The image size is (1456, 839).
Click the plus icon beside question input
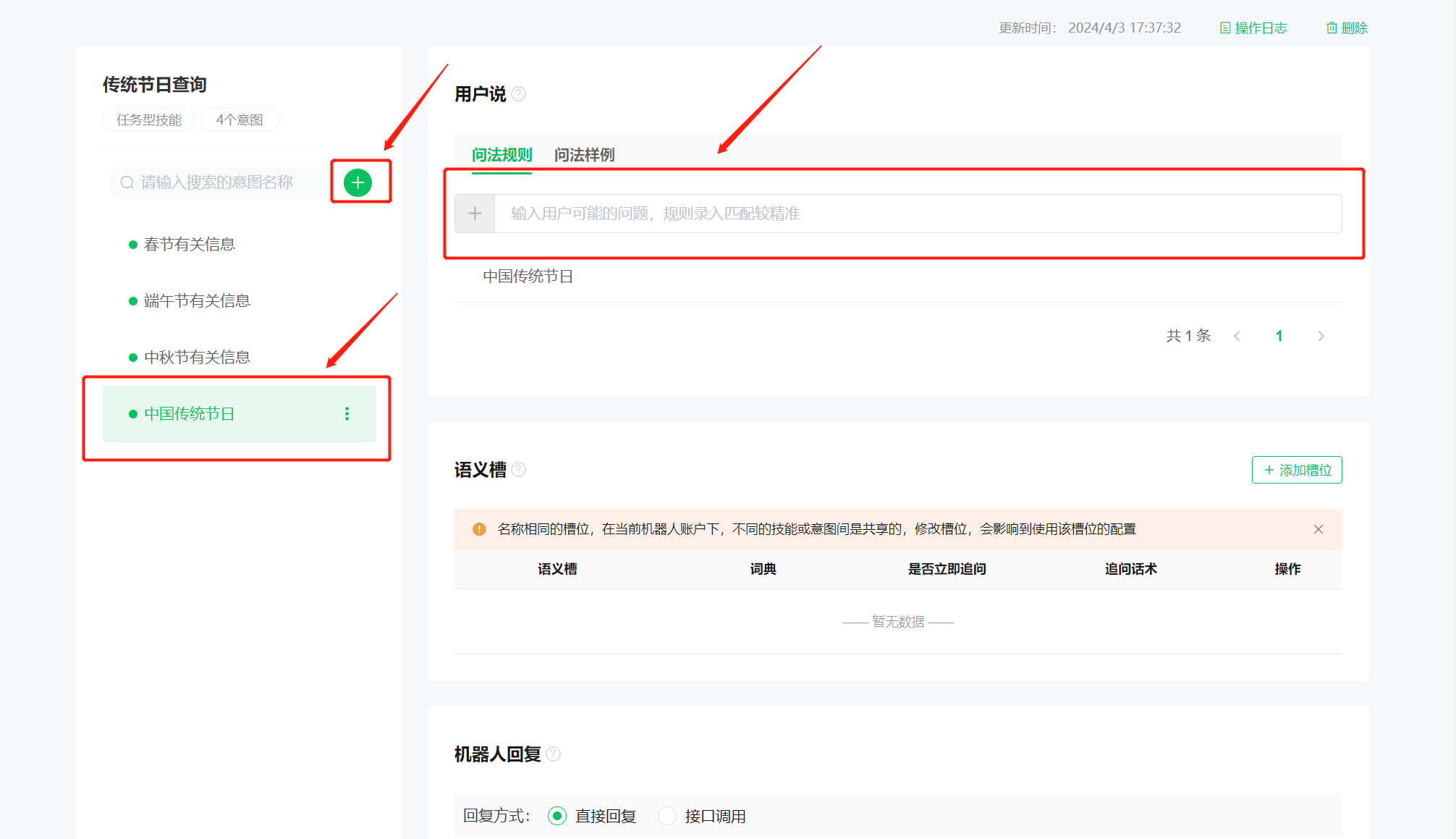[x=475, y=214]
